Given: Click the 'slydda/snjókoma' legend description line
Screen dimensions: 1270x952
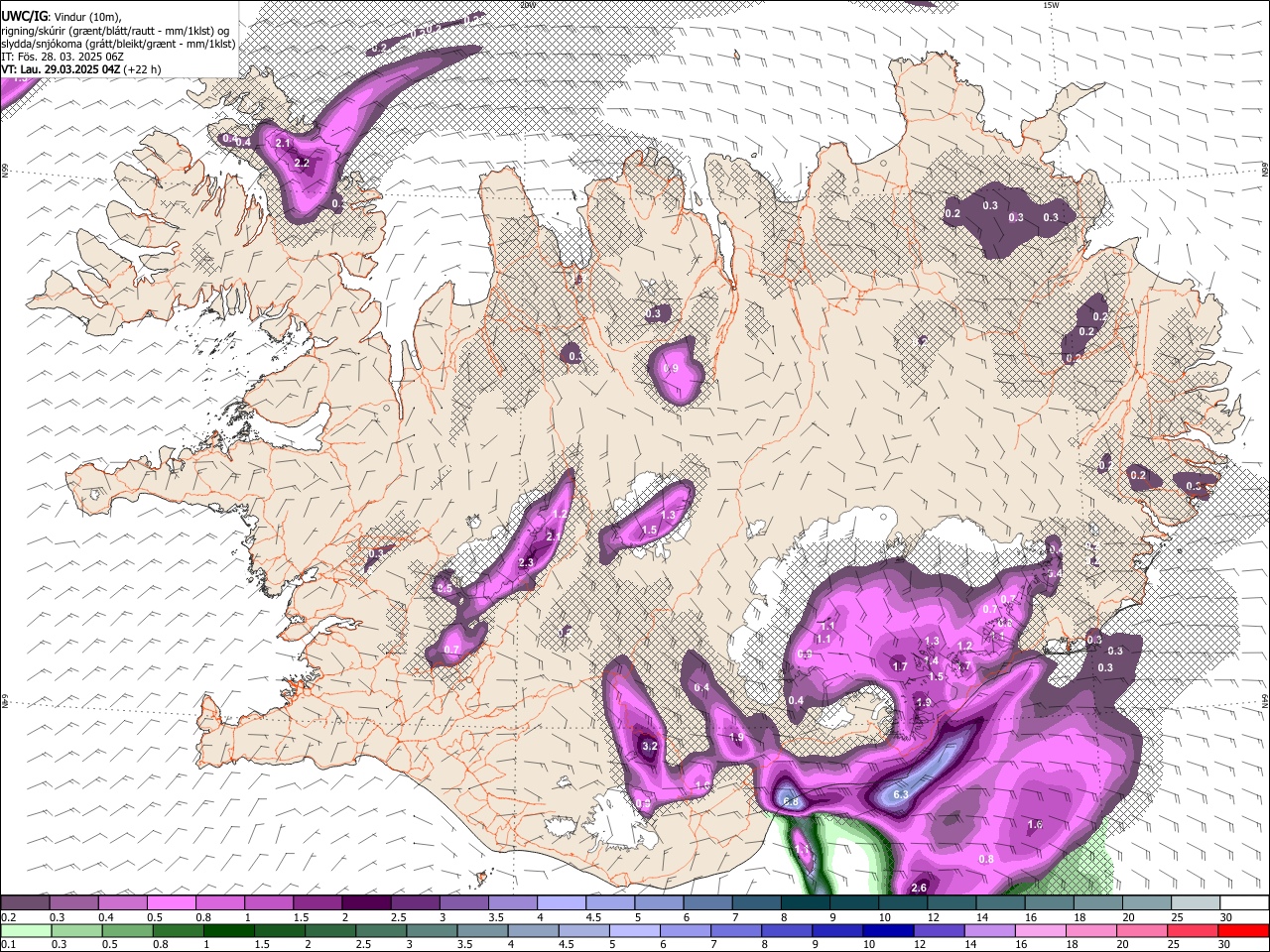Looking at the screenshot, I should (x=118, y=44).
